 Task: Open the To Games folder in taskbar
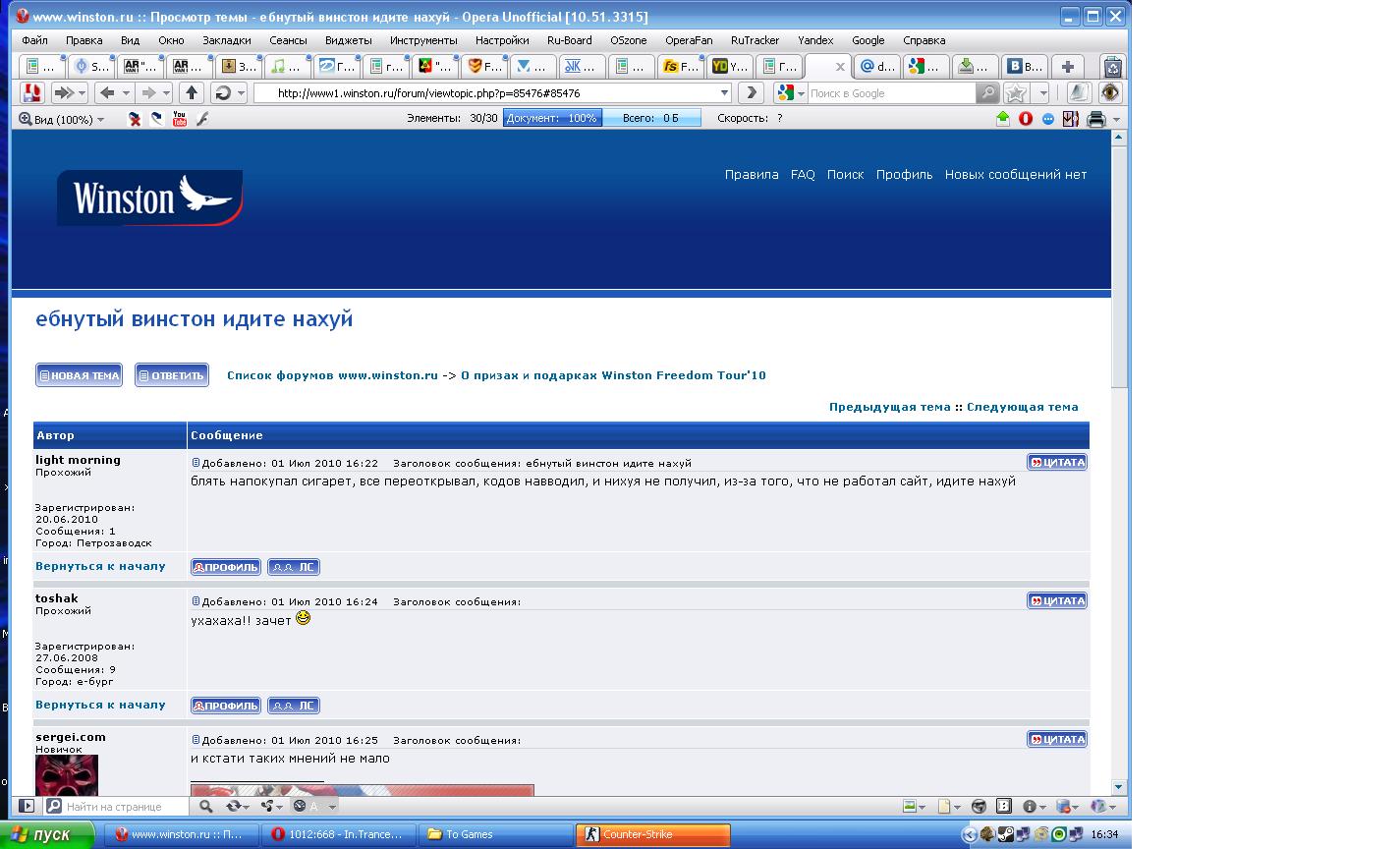[496, 834]
